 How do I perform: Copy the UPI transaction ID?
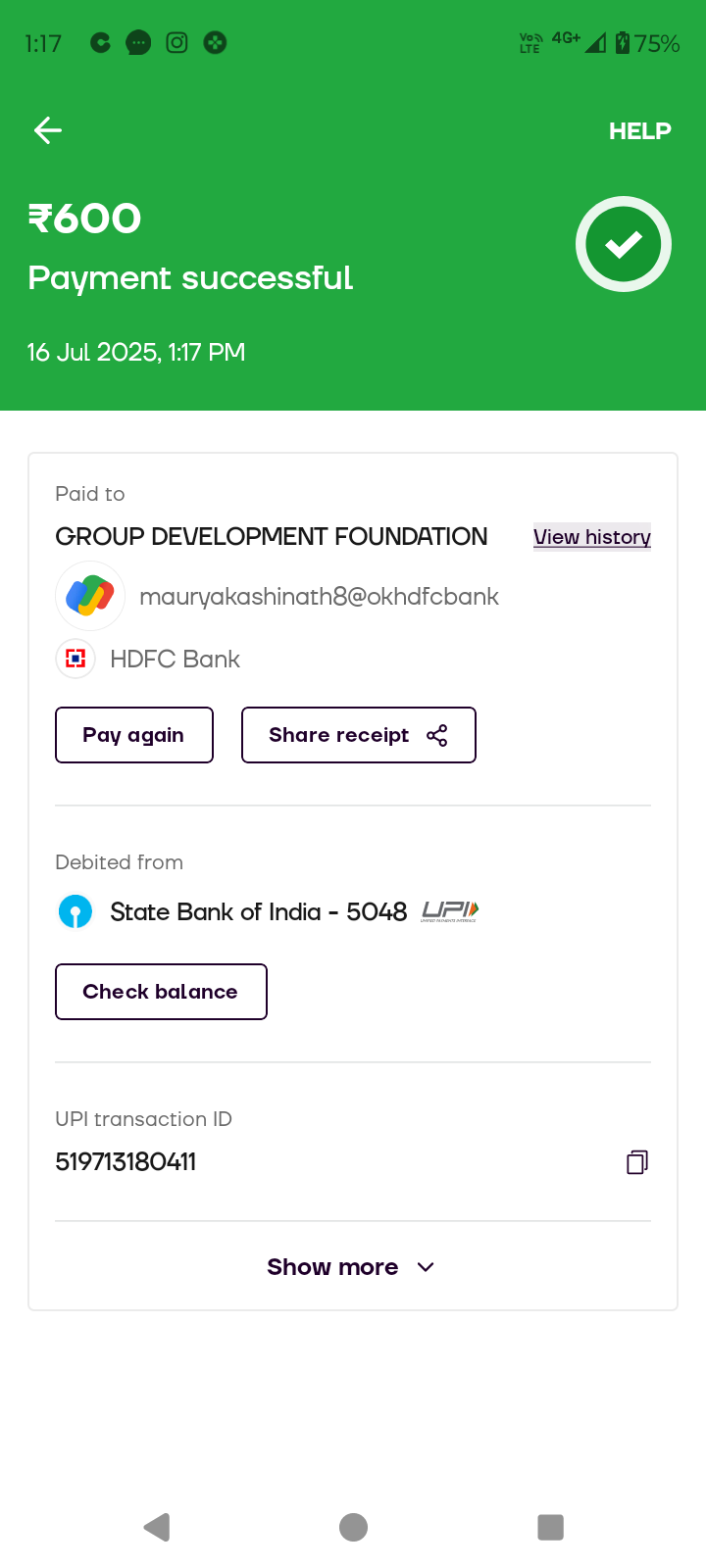click(637, 1162)
